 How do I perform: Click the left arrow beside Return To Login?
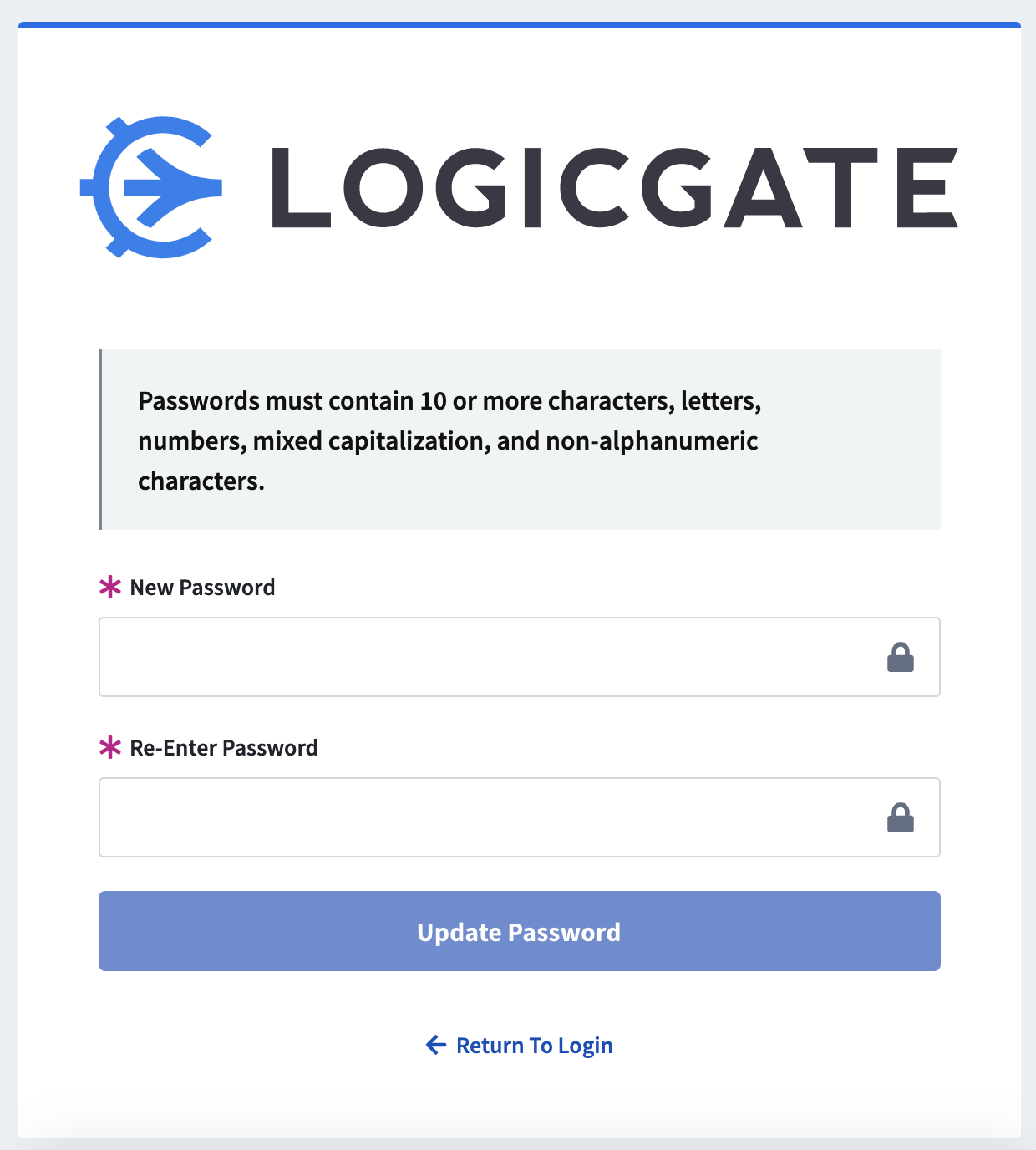pos(436,1045)
